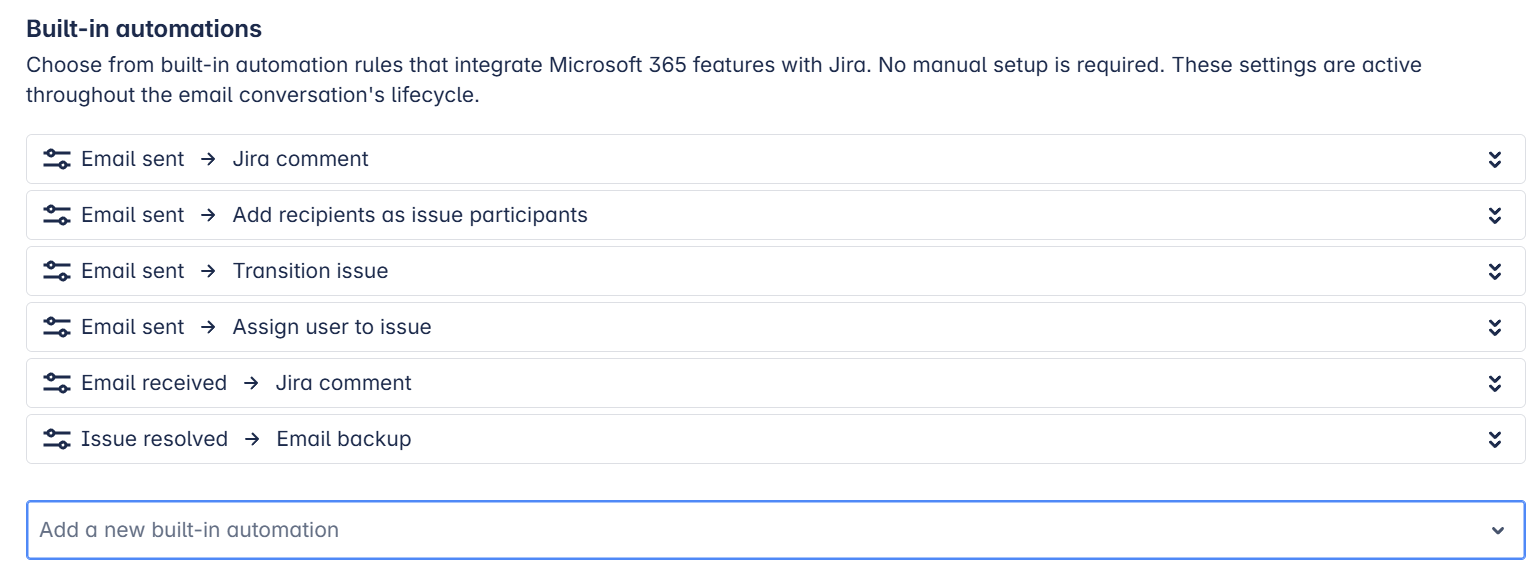The image size is (1533, 568).
Task: Expand the Transition issue automation chevron
Action: pyautogui.click(x=1495, y=271)
